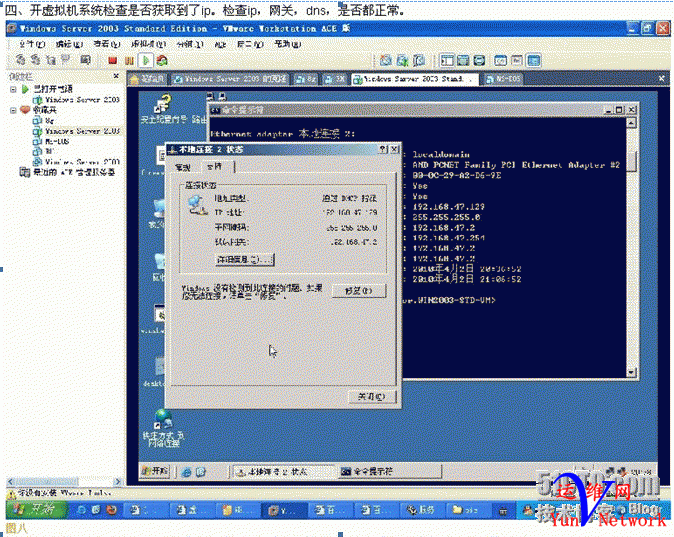
Task: Click the take snapshot icon in VMware toolbar
Action: click(386, 61)
